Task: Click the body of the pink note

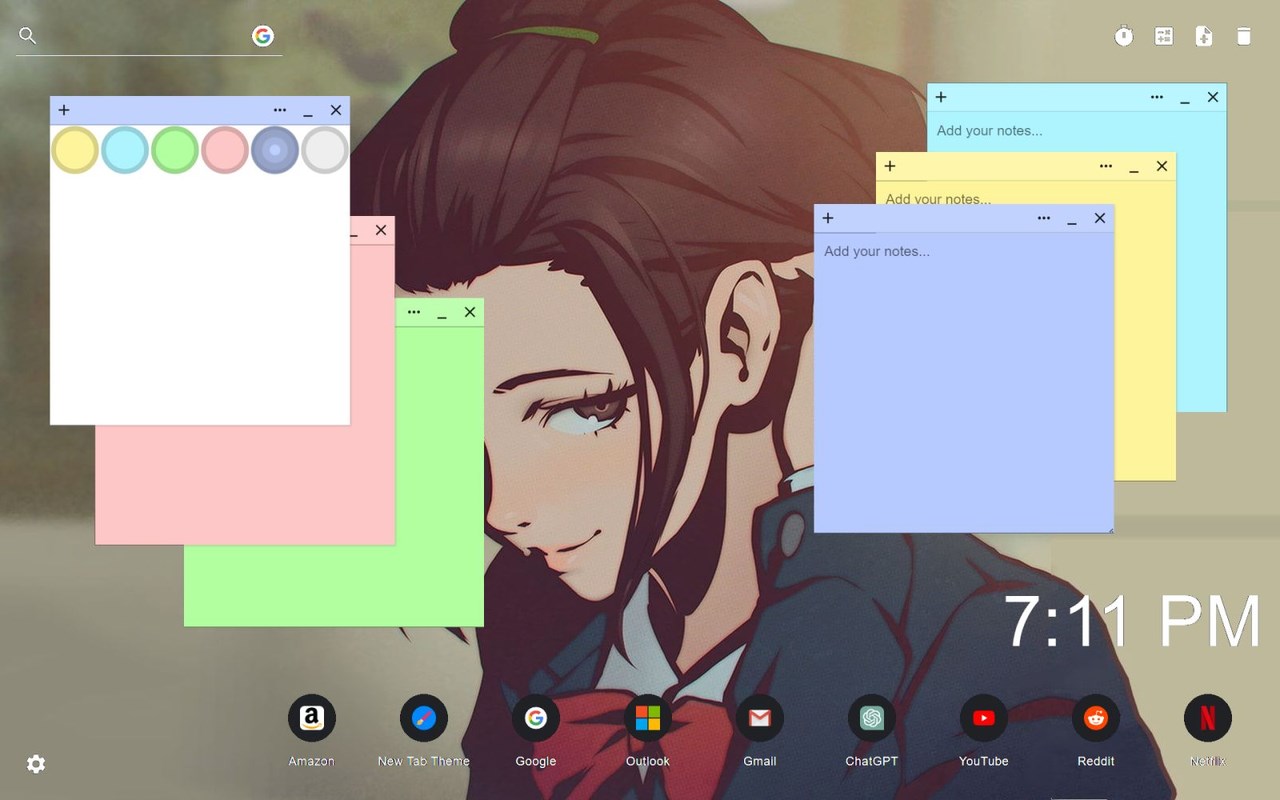Action: point(245,485)
